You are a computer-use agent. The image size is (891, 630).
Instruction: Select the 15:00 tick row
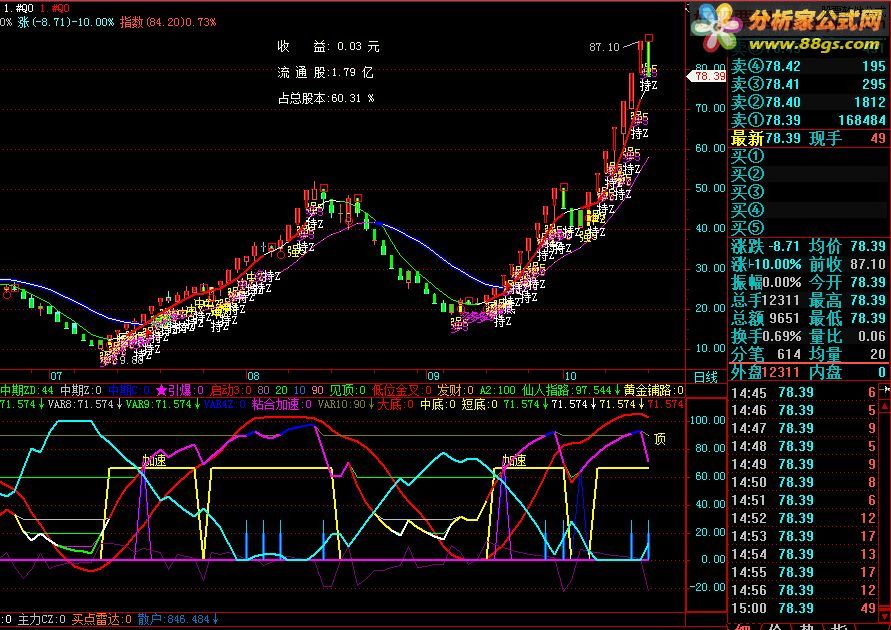(803, 608)
